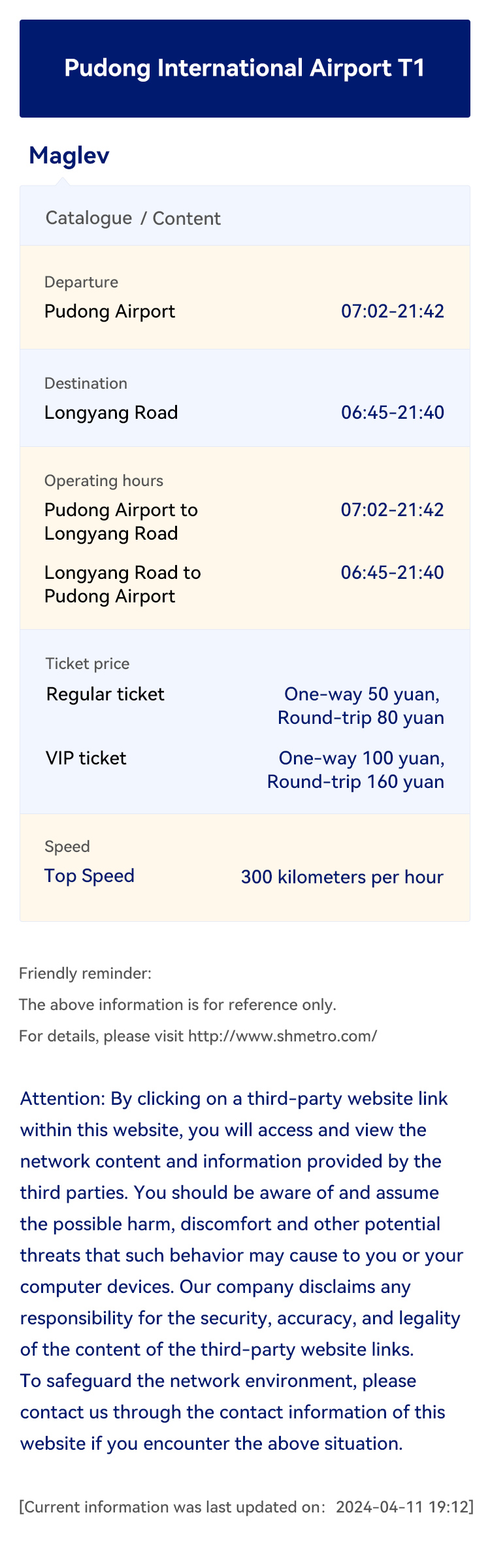Select the VIP ticket label
The width and height of the screenshot is (490, 1568).
pyautogui.click(x=86, y=758)
